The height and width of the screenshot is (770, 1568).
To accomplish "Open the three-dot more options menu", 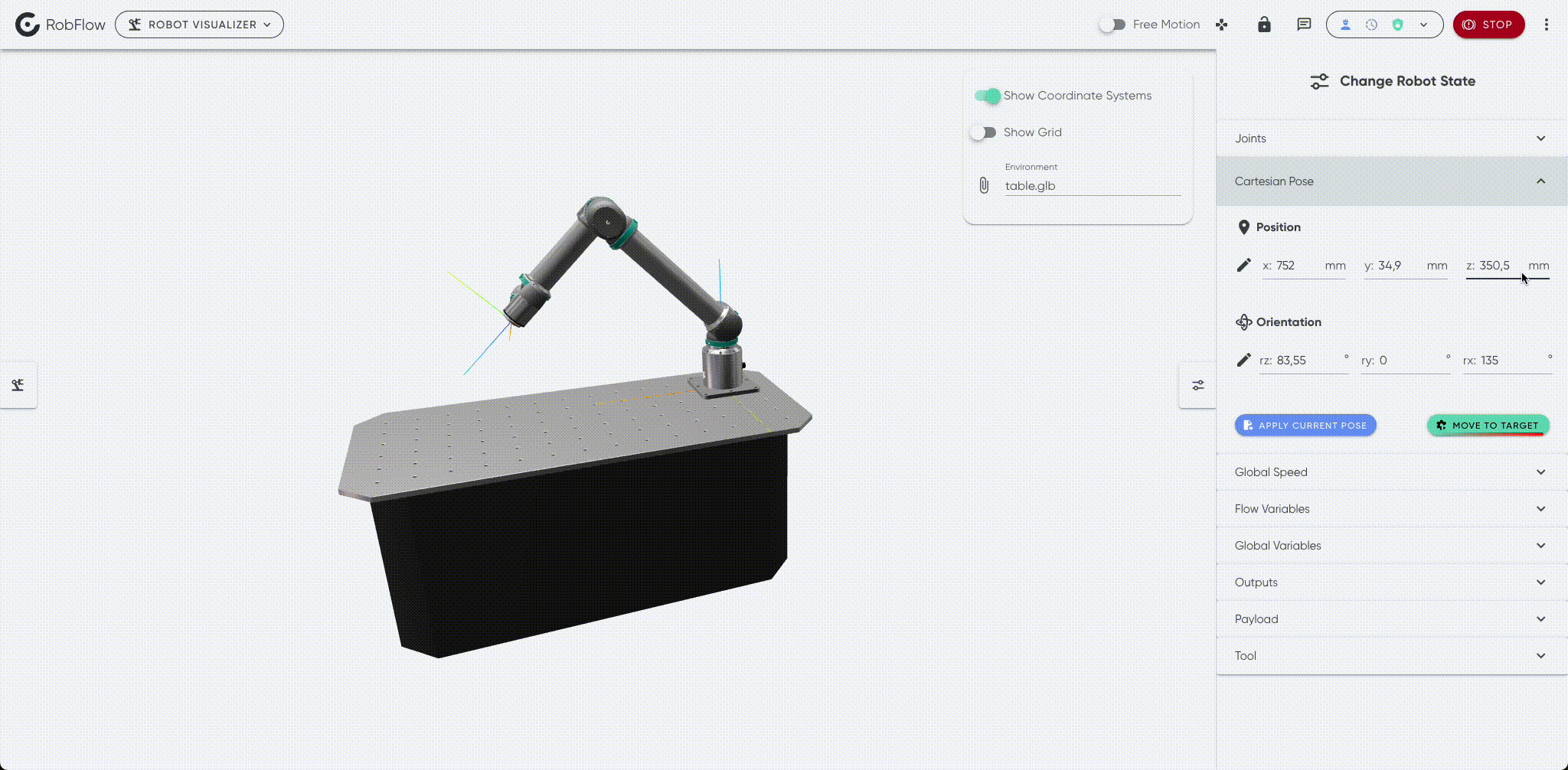I will [1547, 24].
